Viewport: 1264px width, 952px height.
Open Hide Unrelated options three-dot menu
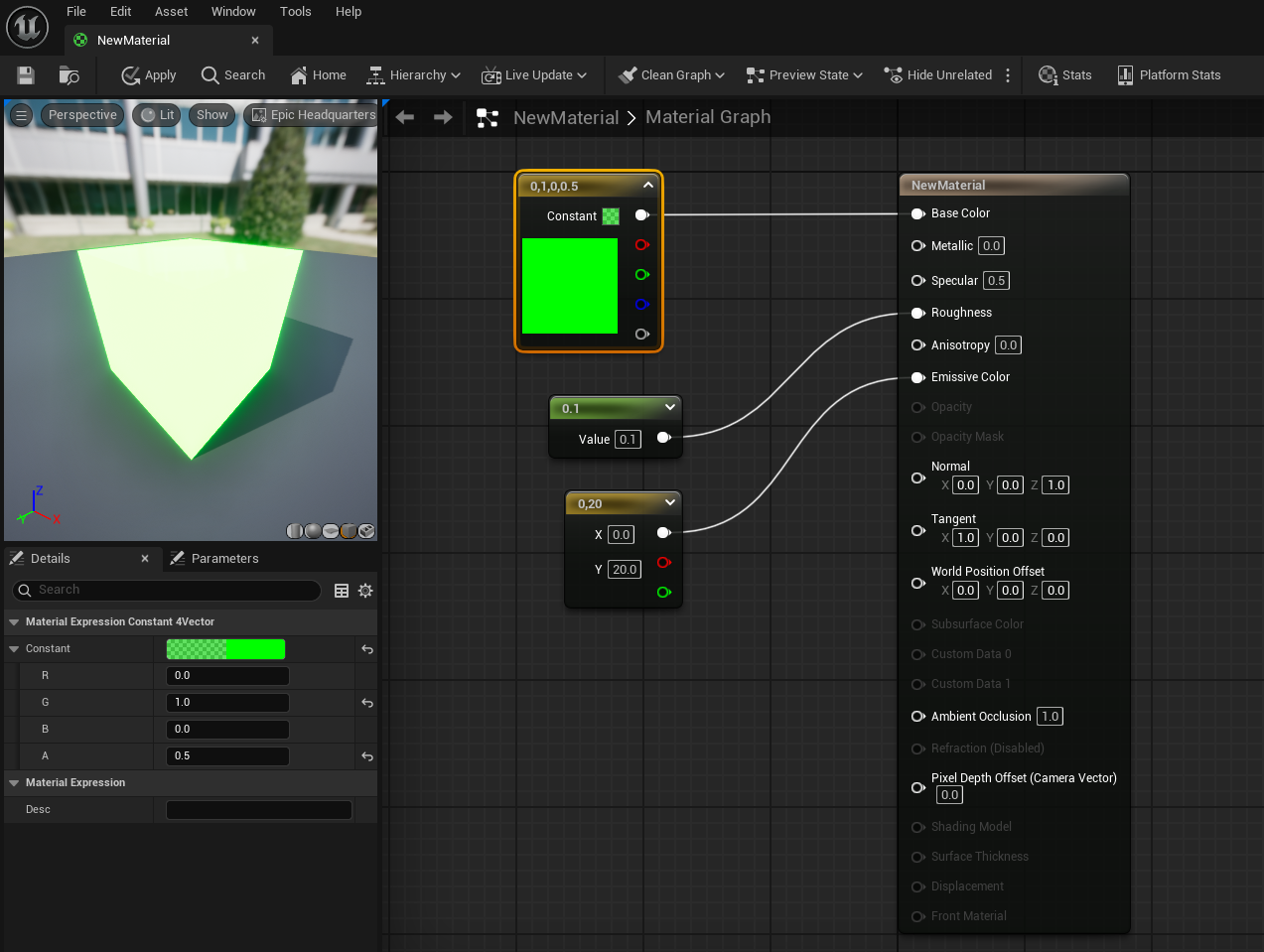[1008, 75]
